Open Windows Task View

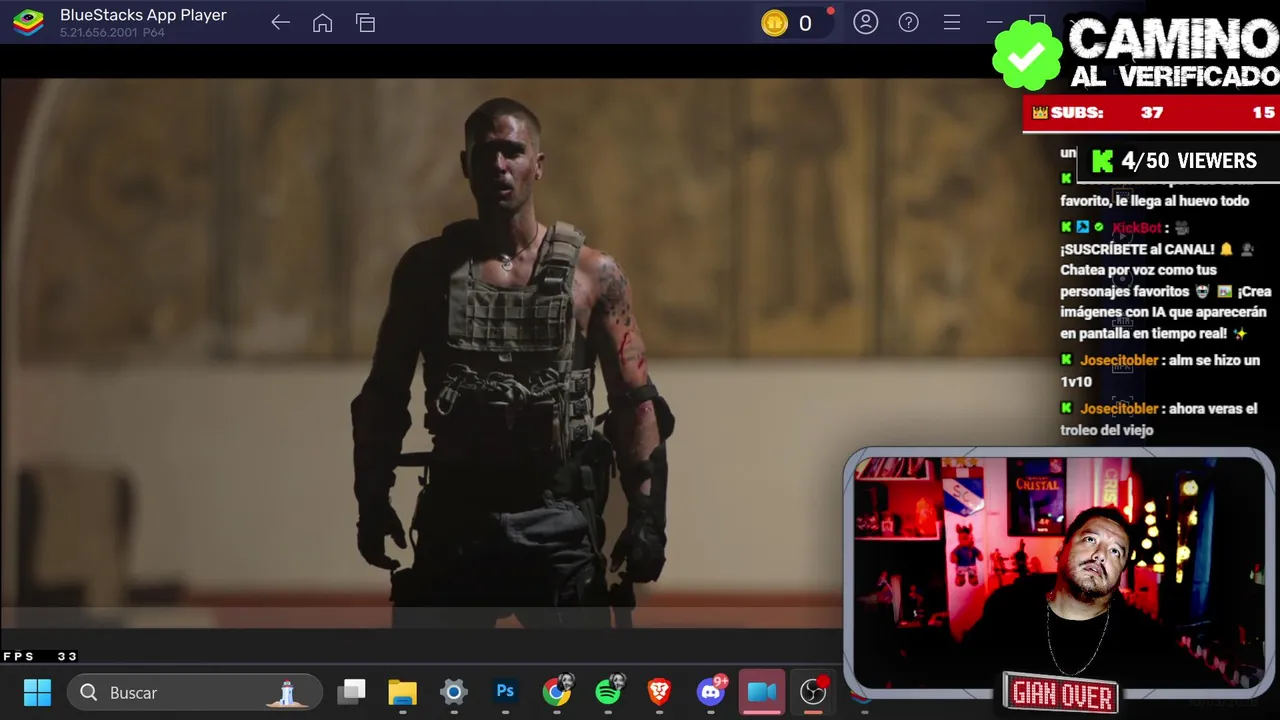(x=351, y=692)
